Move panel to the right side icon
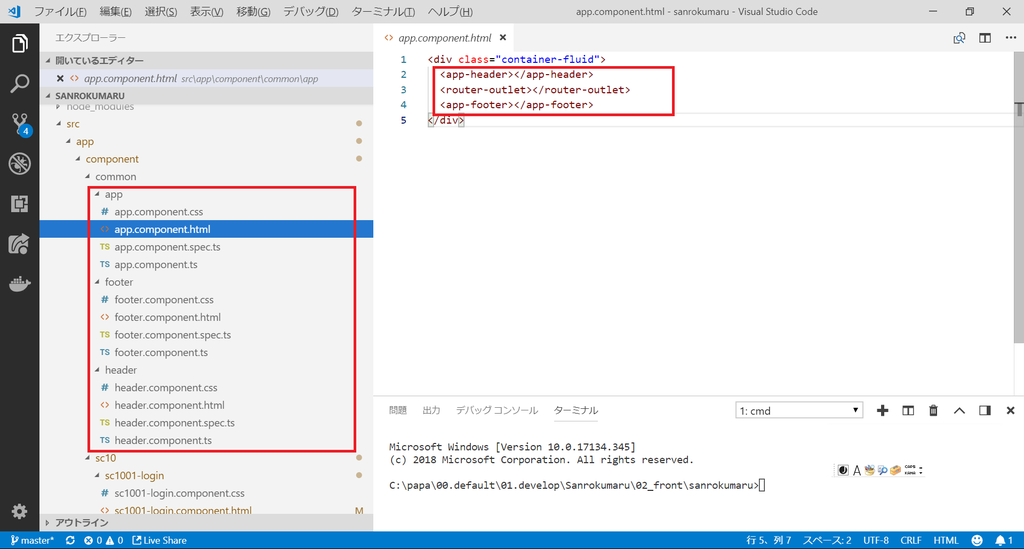This screenshot has width=1024, height=549. pos(985,411)
